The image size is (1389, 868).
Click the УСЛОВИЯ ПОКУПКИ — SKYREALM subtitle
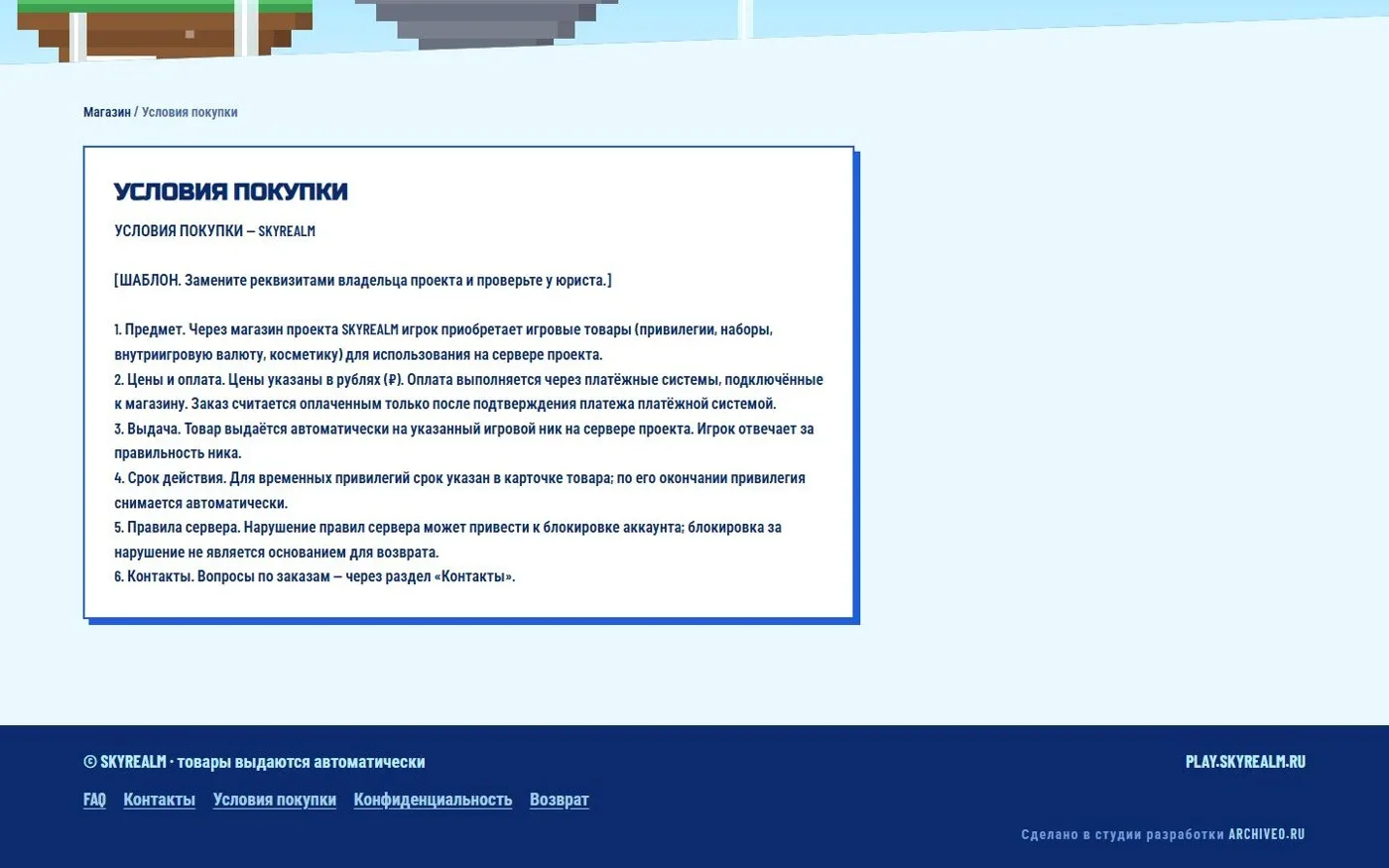[214, 231]
